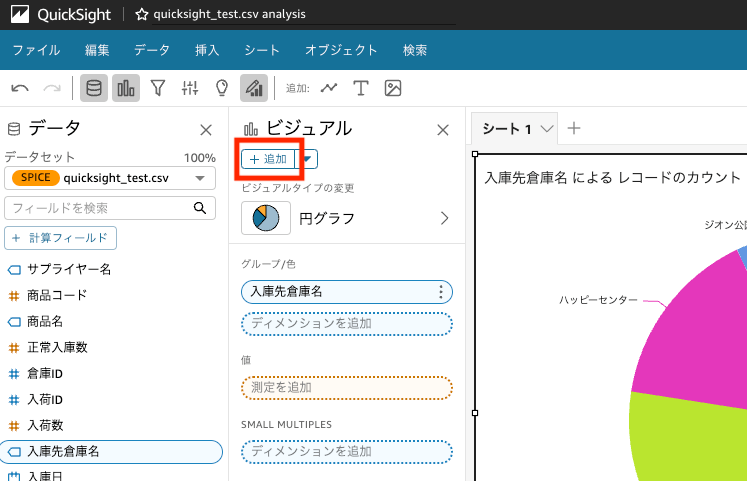Open the dropdown arrow beside 追加

[x=307, y=159]
